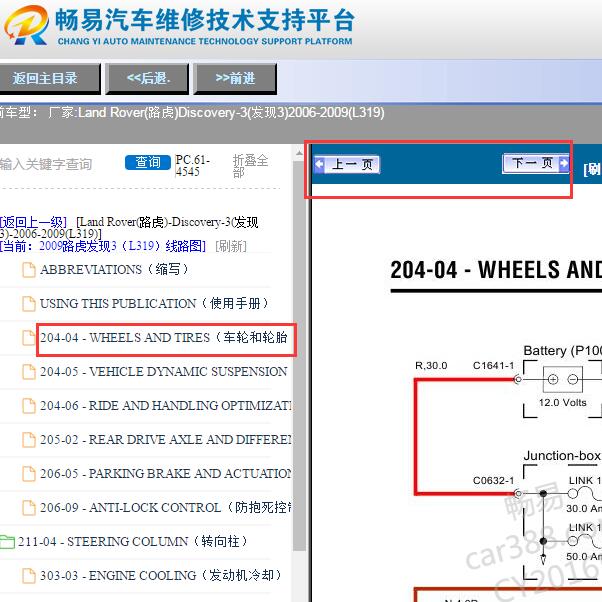This screenshot has width=602, height=602.
Task: Select 204-04 WHEELS AND TIRES entry
Action: [164, 338]
